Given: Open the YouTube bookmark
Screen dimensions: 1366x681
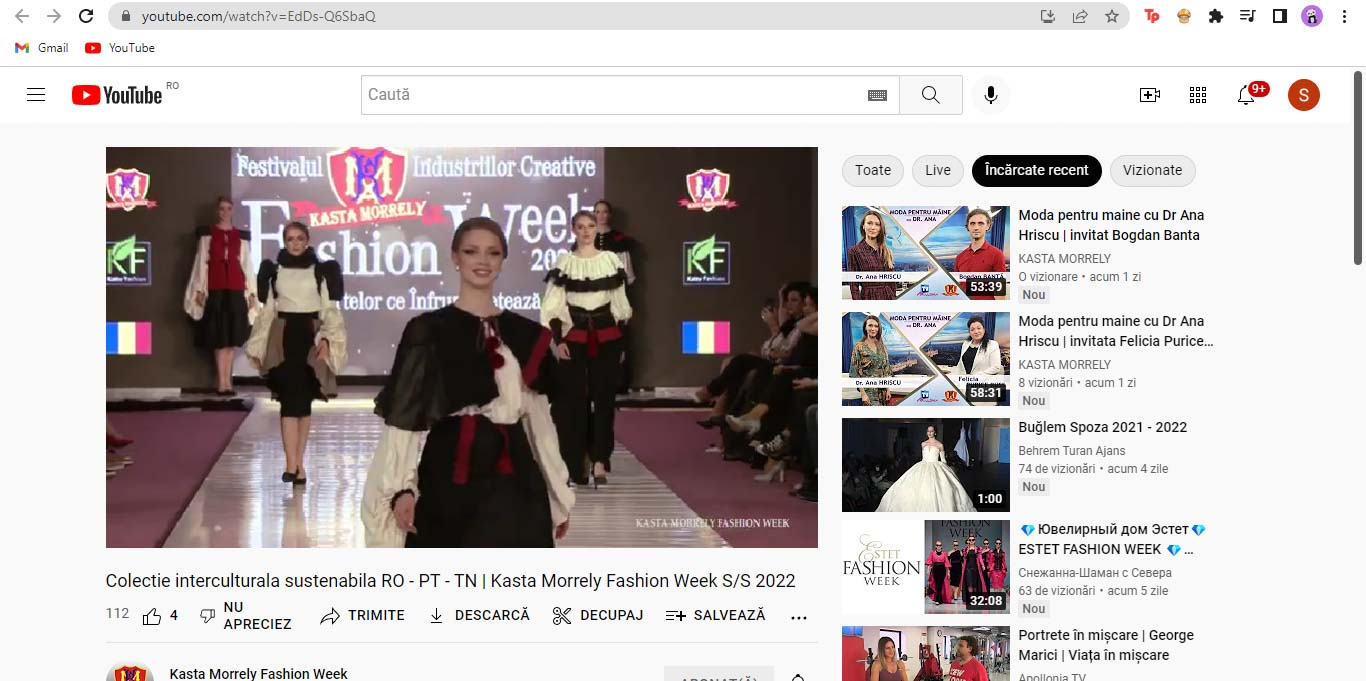Looking at the screenshot, I should click(x=120, y=48).
